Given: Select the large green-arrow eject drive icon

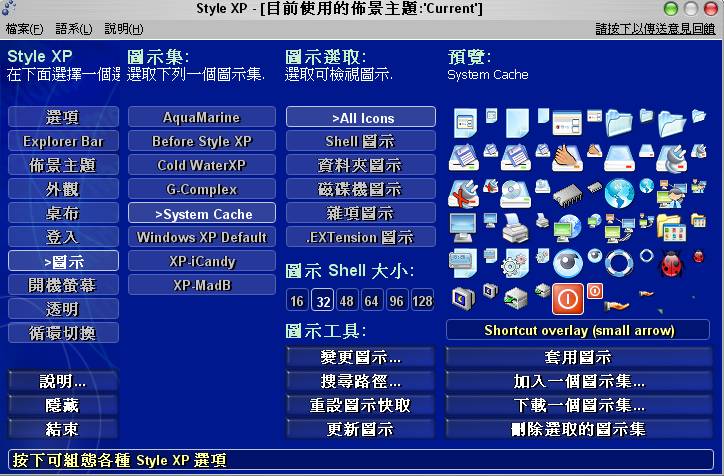Looking at the screenshot, I should (x=515, y=299).
